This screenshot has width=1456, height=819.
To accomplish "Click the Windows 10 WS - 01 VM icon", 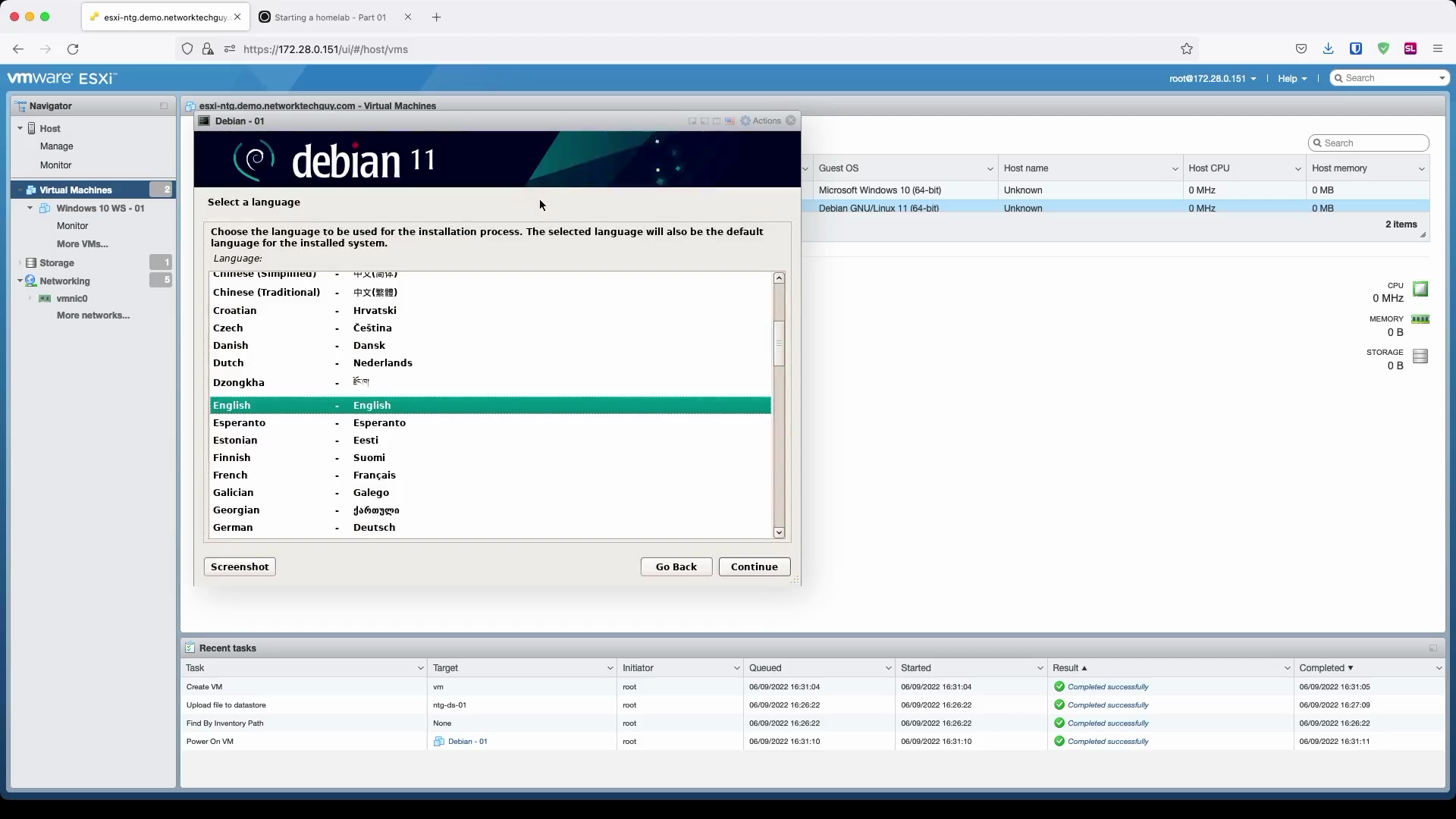I will [x=45, y=208].
